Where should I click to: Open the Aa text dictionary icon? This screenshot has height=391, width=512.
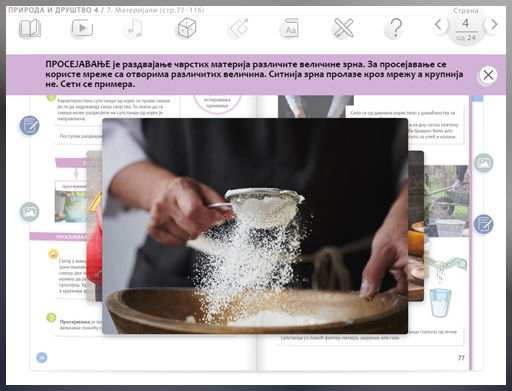290,28
